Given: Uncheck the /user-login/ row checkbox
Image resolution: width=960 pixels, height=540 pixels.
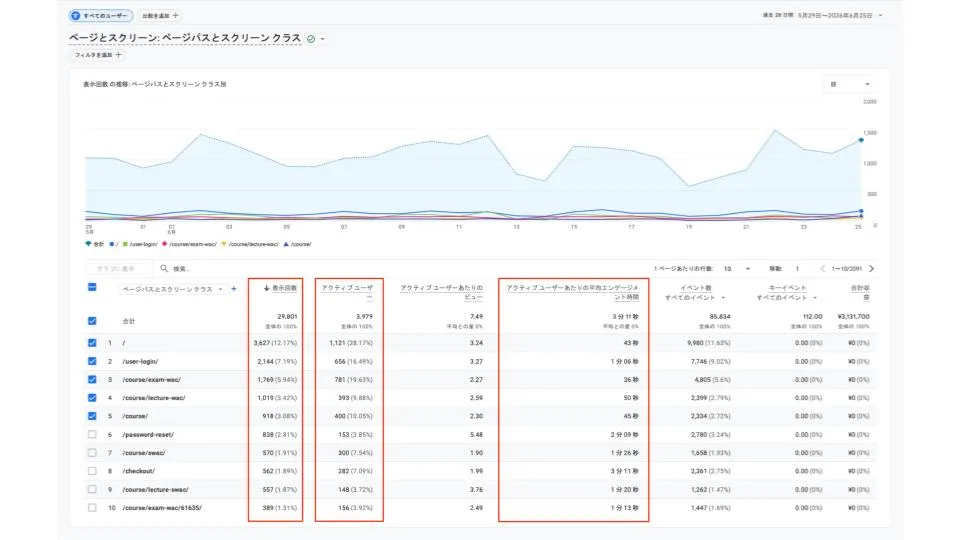Looking at the screenshot, I should tap(92, 361).
